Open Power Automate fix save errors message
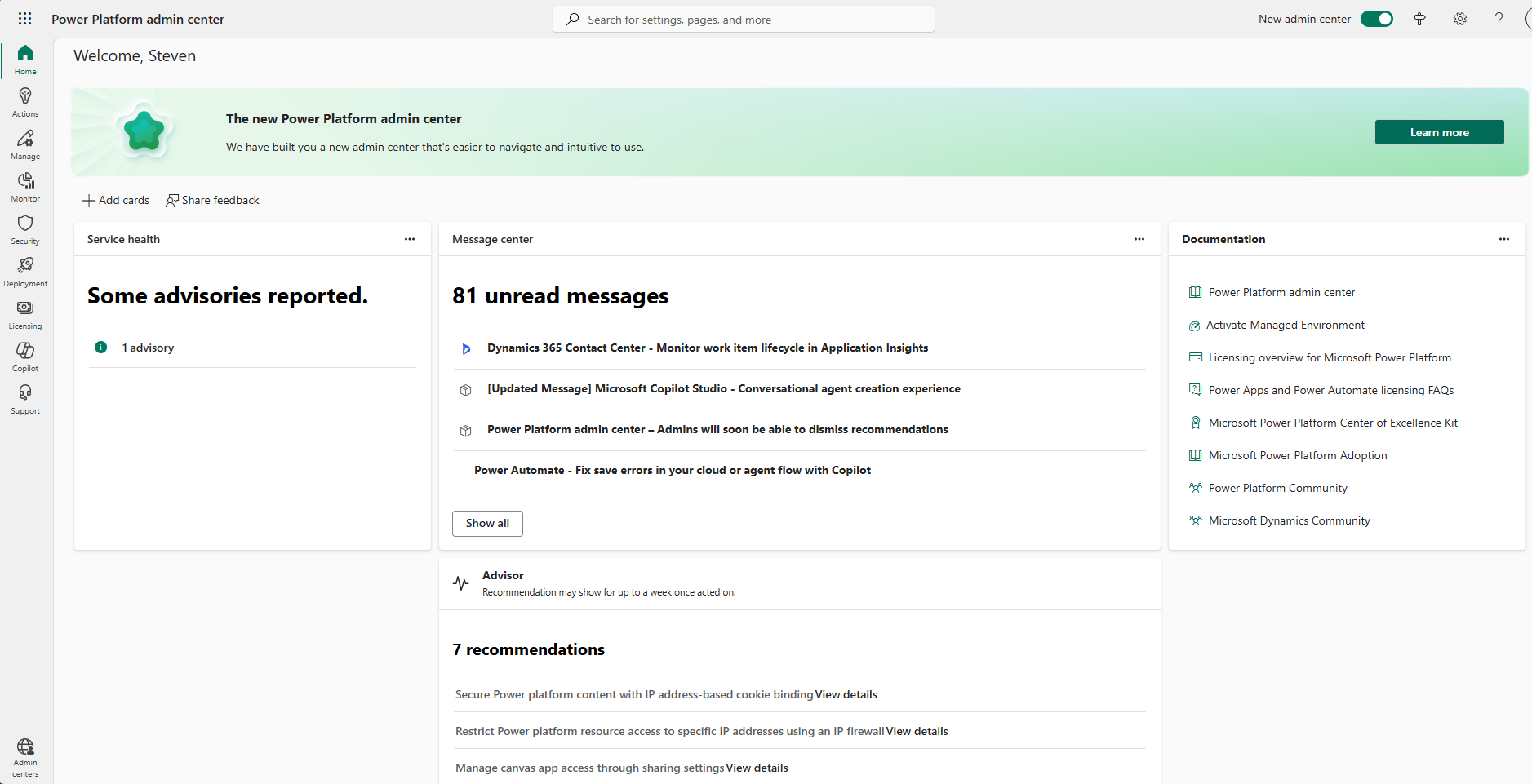 point(673,470)
